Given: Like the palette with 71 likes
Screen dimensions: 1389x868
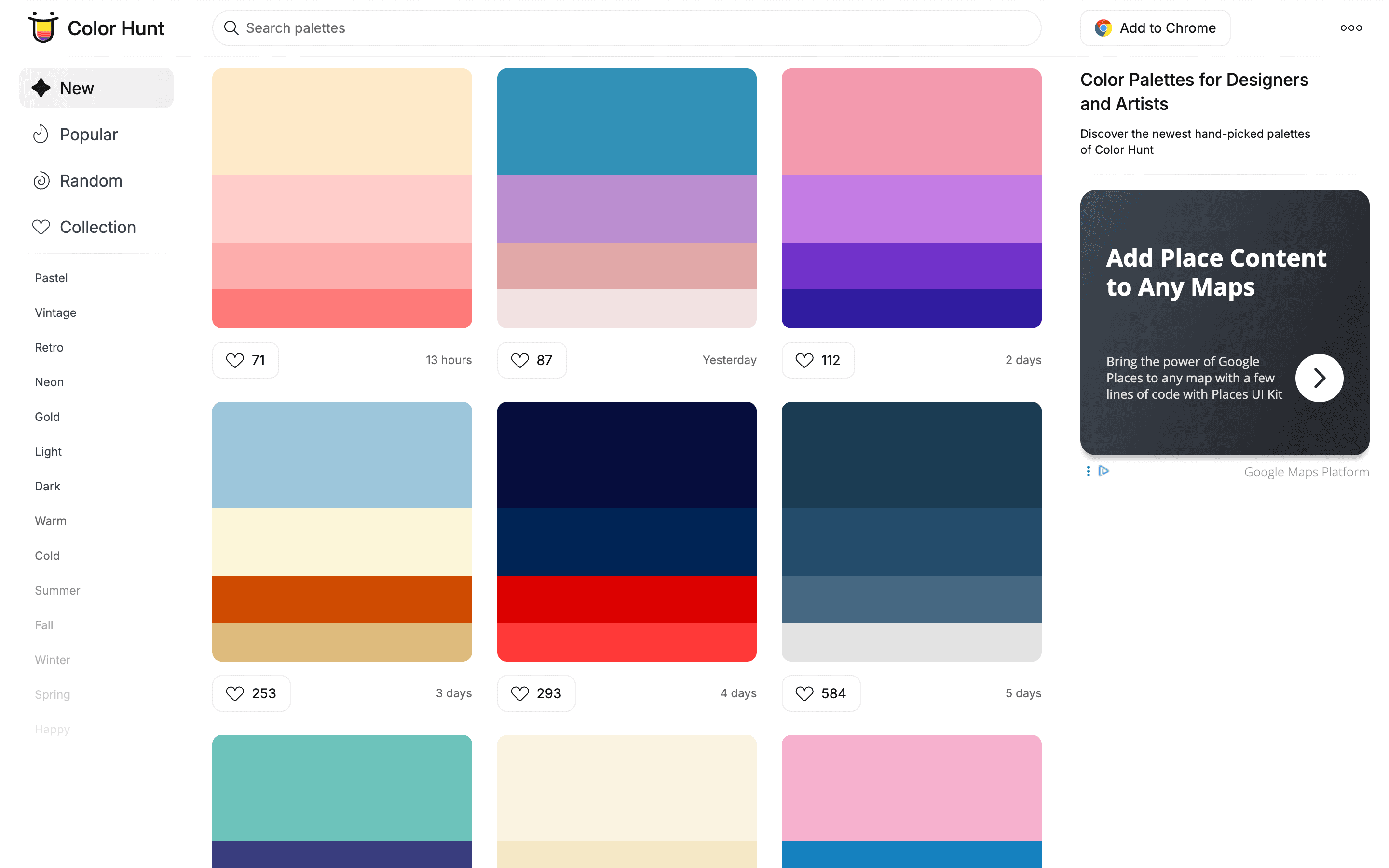Looking at the screenshot, I should (x=245, y=360).
